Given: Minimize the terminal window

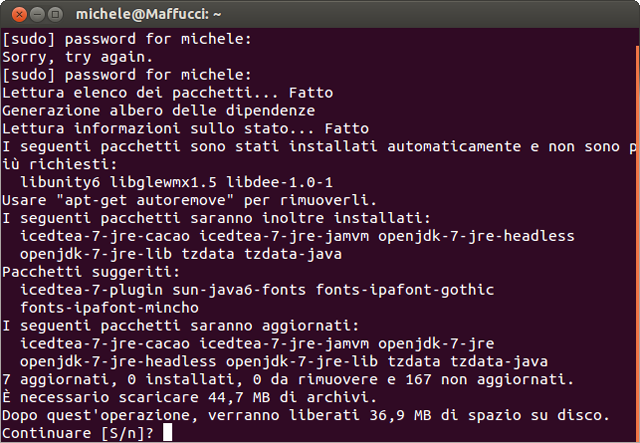Looking at the screenshot, I should 33,14.
